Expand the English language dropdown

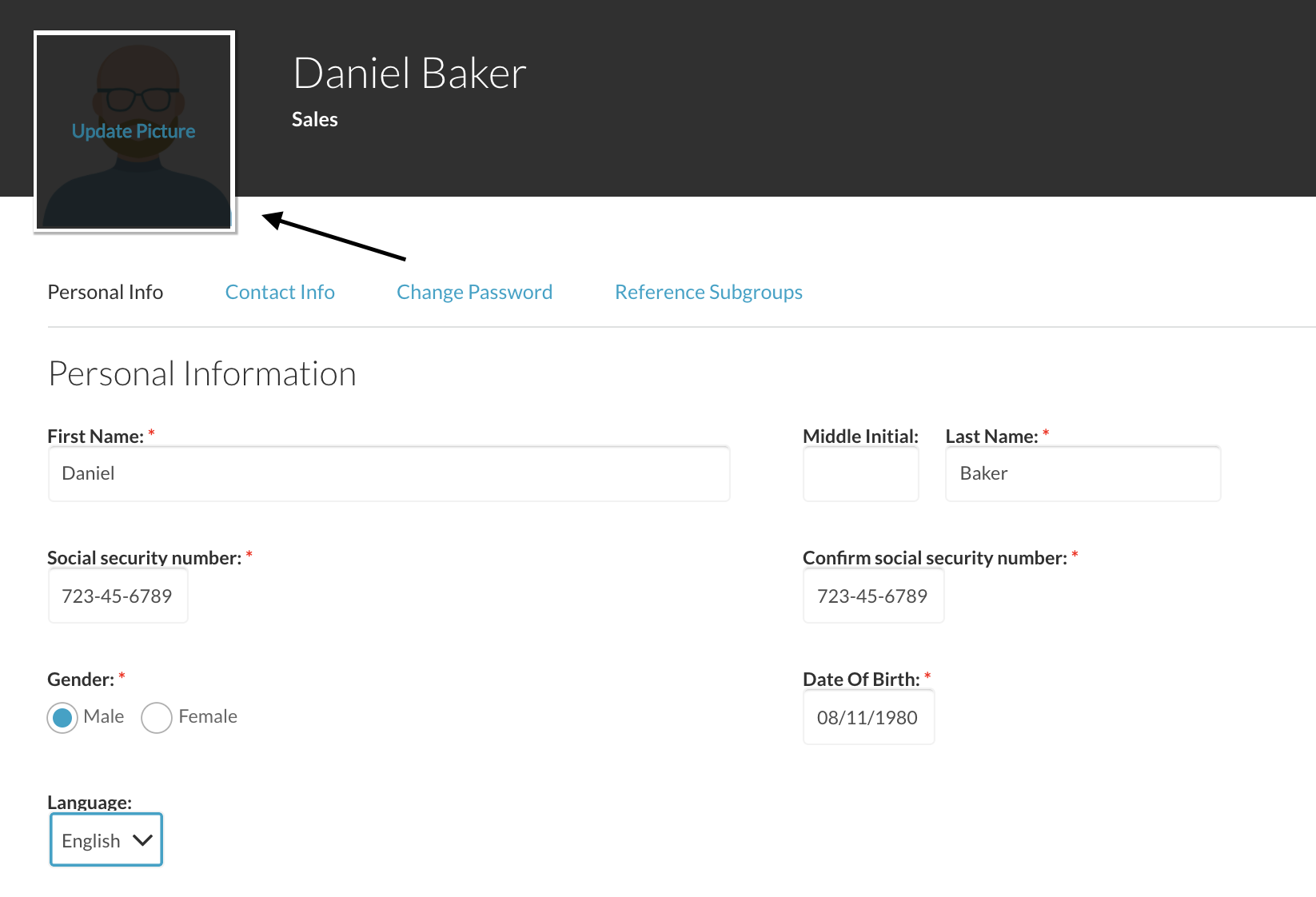coord(106,839)
